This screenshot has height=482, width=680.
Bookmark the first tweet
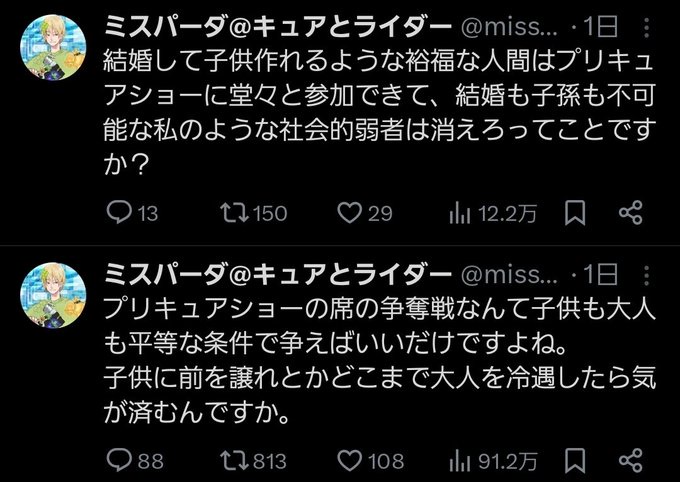point(576,212)
